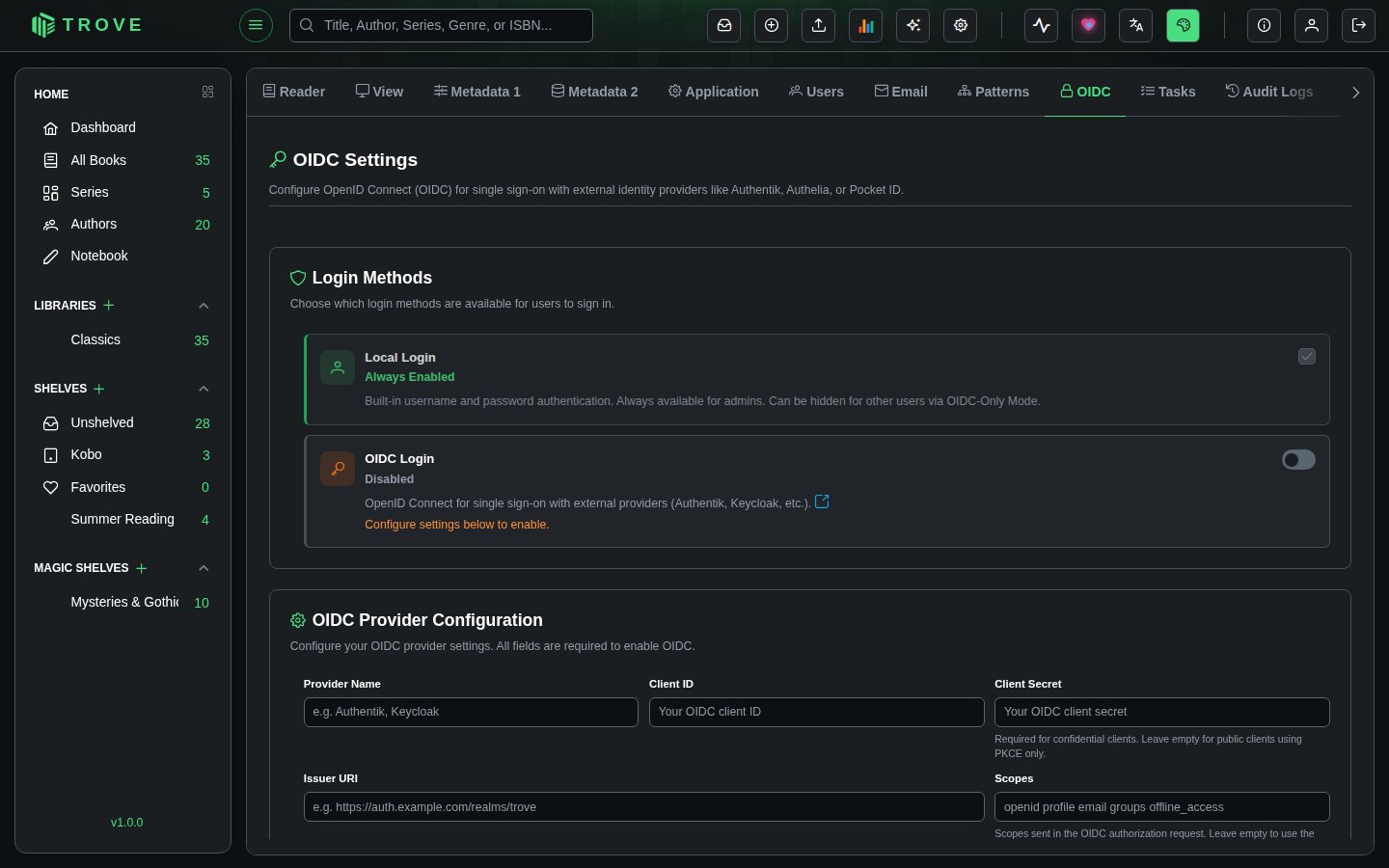Click the Home layout customize icon in sidebar
The width and height of the screenshot is (1389, 868).
click(207, 92)
